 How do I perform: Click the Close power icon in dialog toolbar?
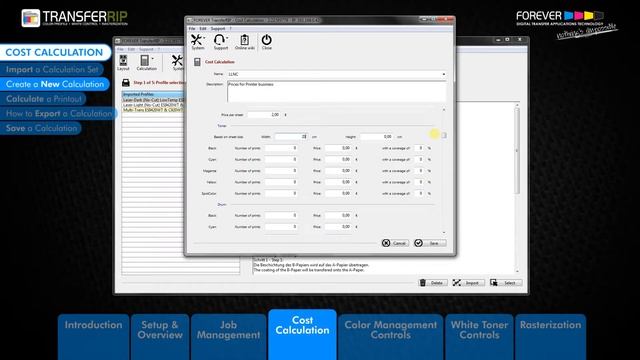click(267, 40)
